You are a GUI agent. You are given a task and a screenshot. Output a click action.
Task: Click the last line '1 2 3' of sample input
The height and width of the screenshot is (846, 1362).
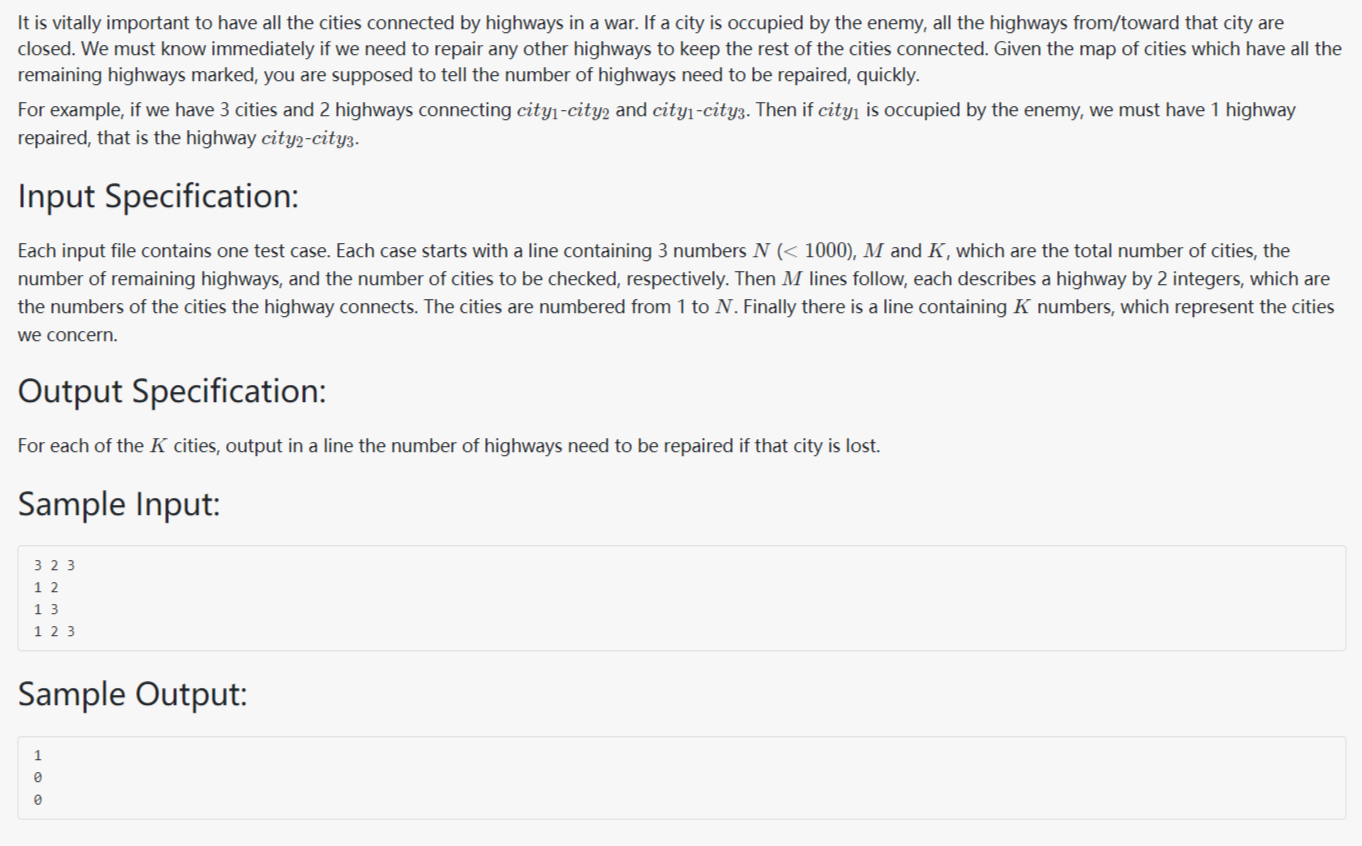tap(54, 631)
